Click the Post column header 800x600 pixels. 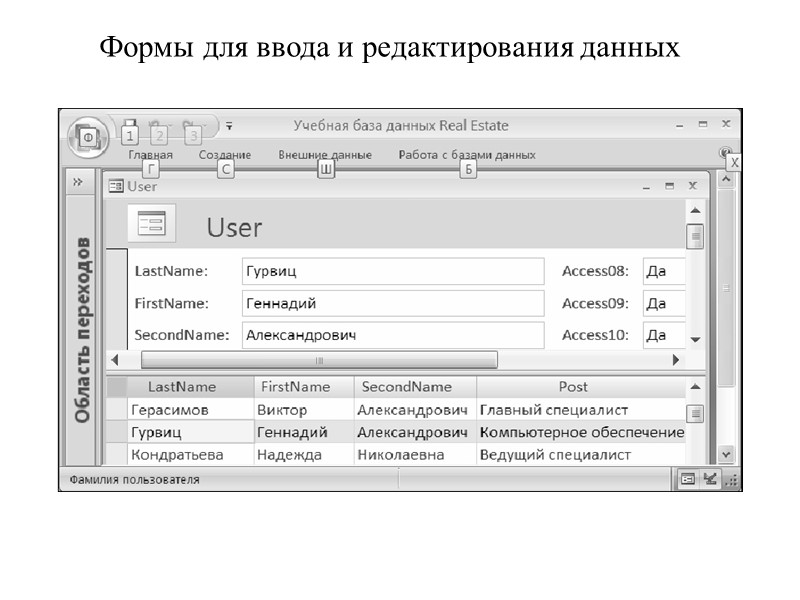(581, 387)
